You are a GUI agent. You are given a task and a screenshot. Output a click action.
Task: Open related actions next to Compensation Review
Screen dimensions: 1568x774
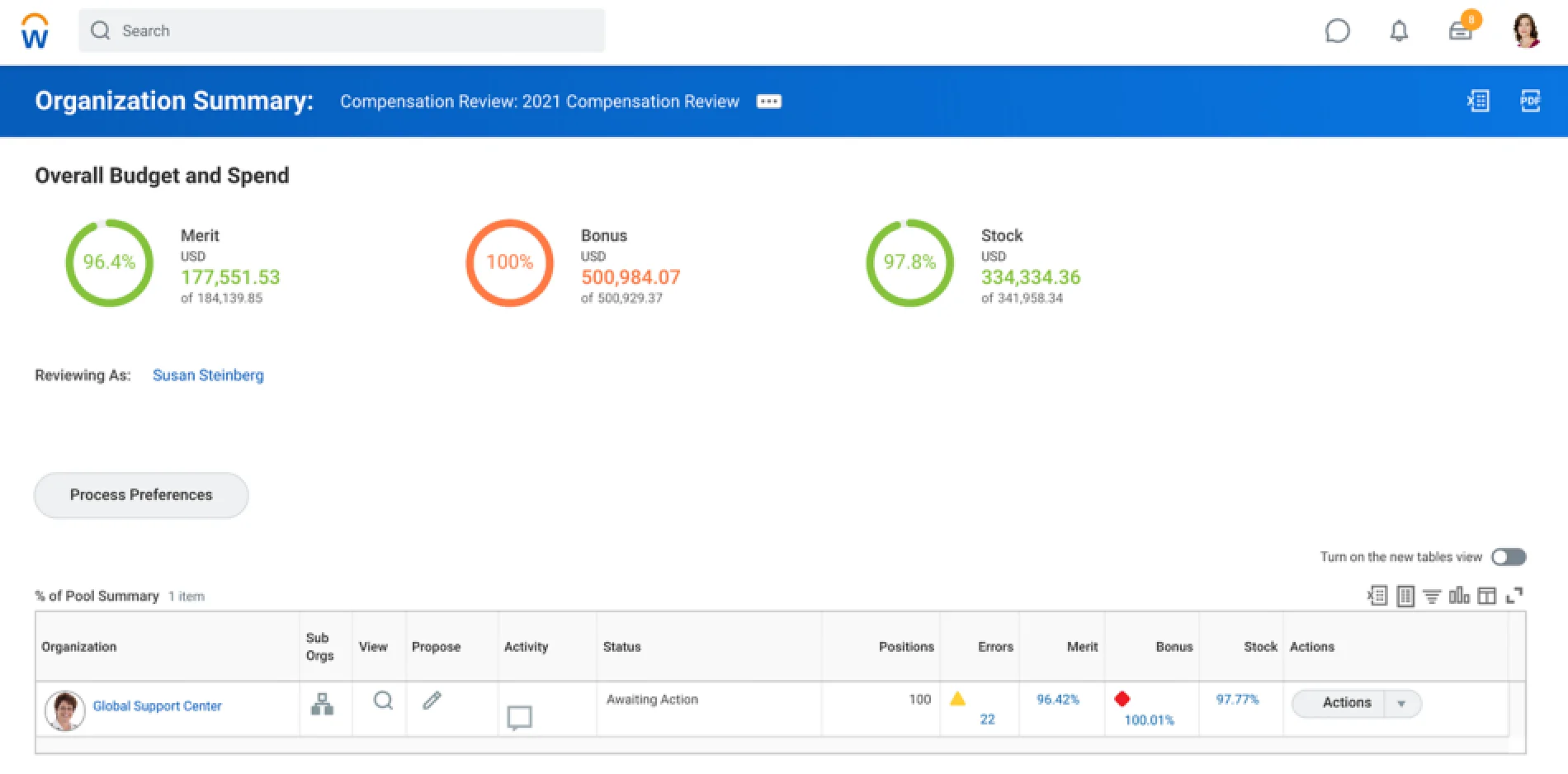point(769,101)
